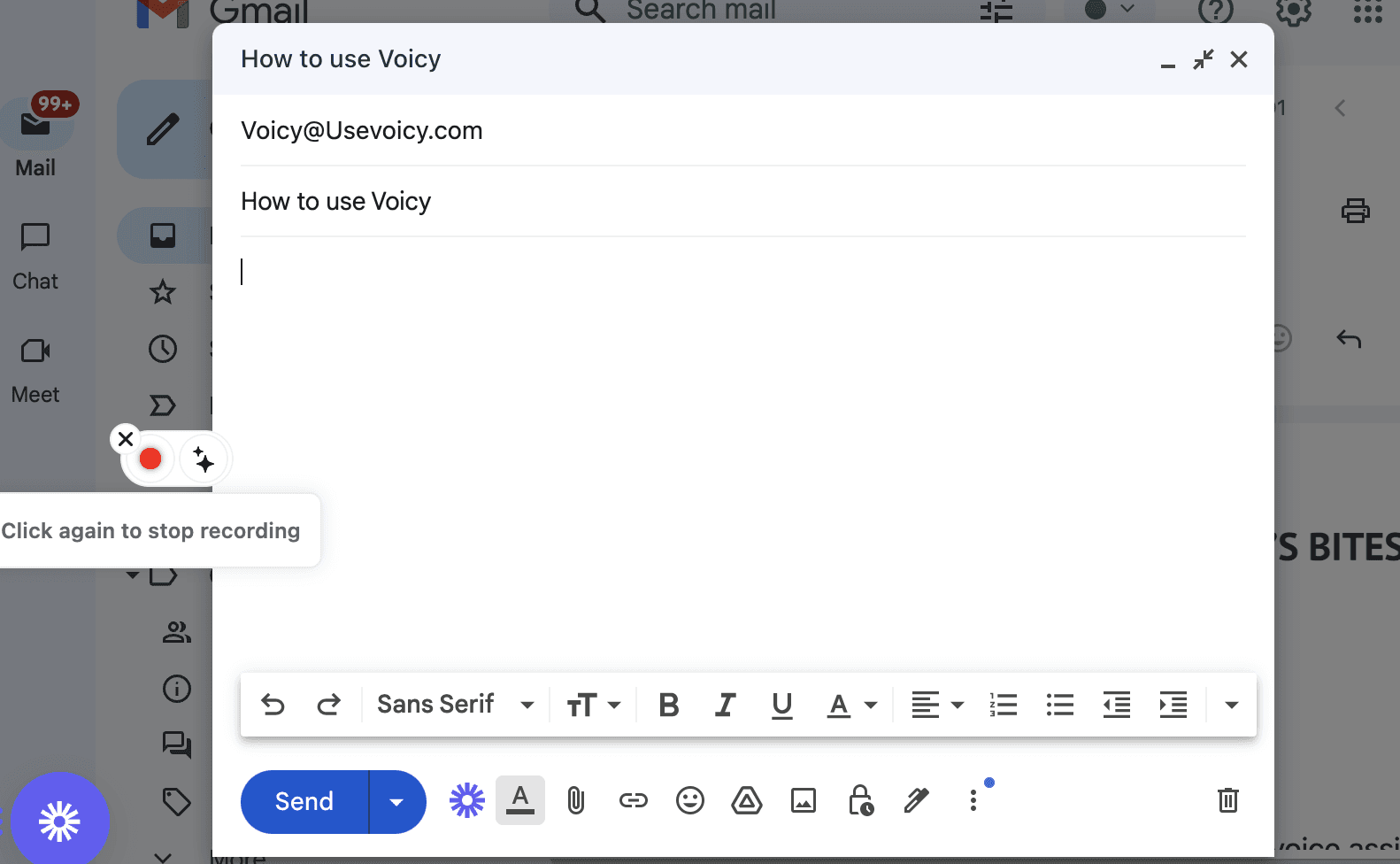Toggle confidential mode lock icon
Image resolution: width=1400 pixels, height=864 pixels.
861,800
